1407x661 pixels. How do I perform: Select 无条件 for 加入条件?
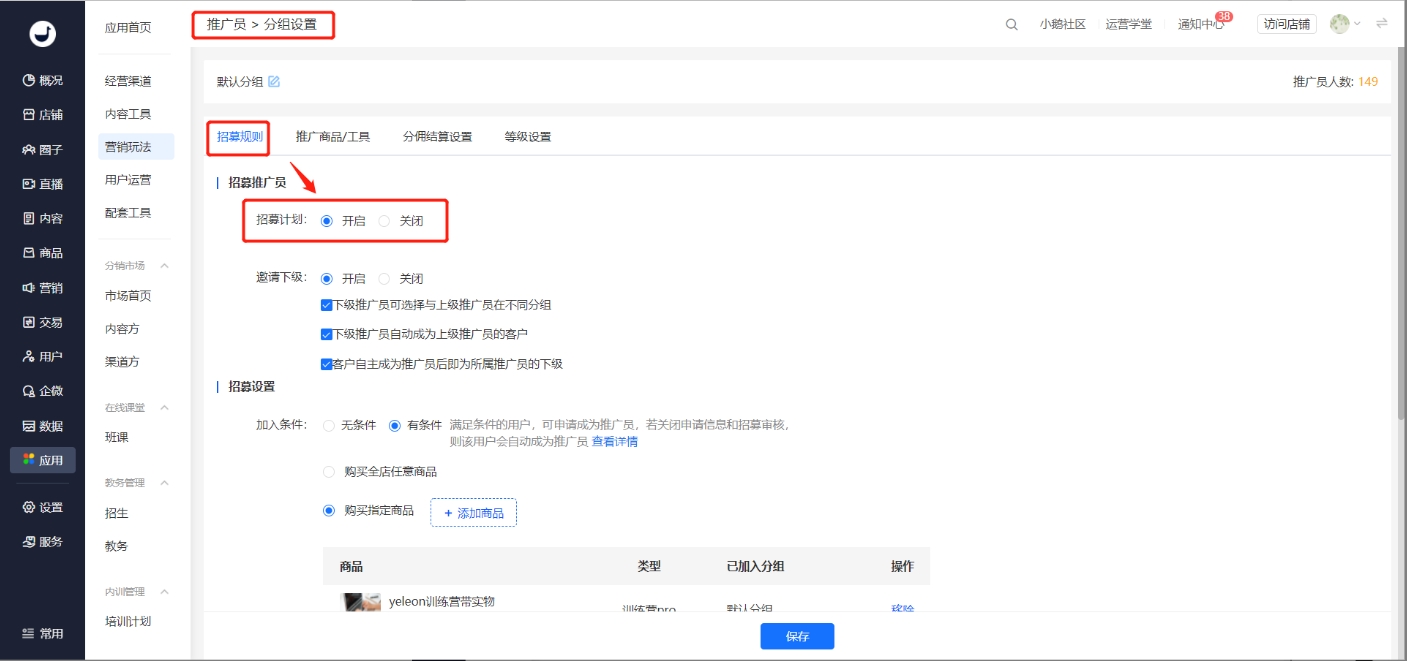pyautogui.click(x=330, y=424)
